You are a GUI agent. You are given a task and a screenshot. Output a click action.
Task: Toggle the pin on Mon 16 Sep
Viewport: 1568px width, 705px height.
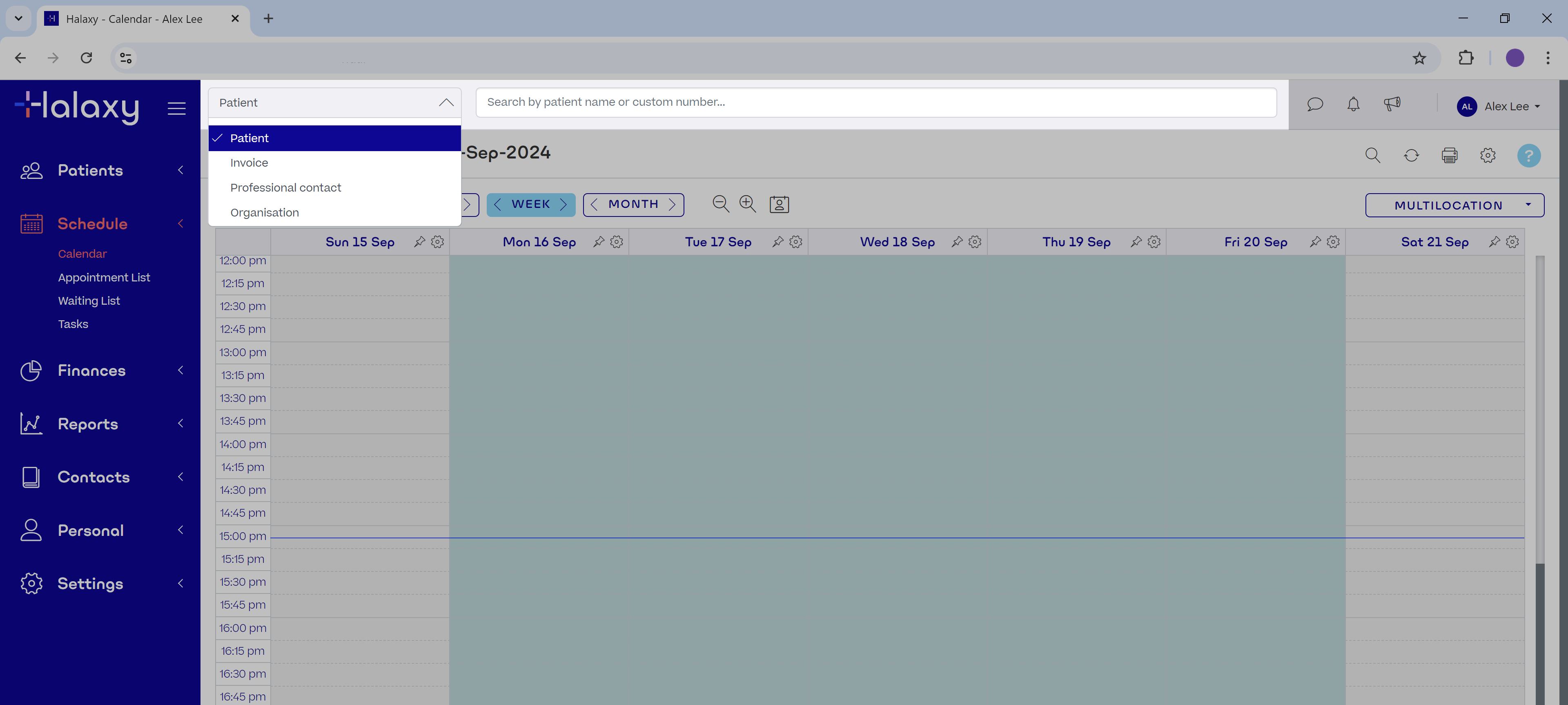click(x=599, y=242)
